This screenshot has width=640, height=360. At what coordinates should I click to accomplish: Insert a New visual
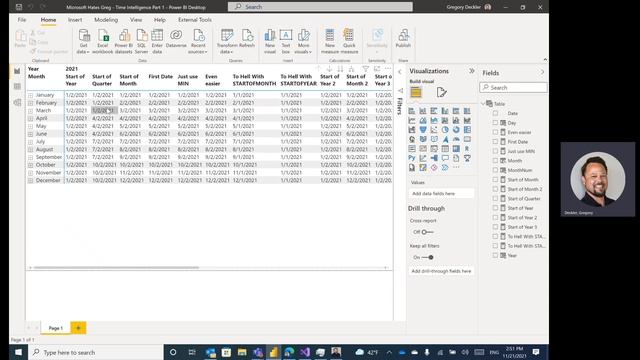pos(270,42)
